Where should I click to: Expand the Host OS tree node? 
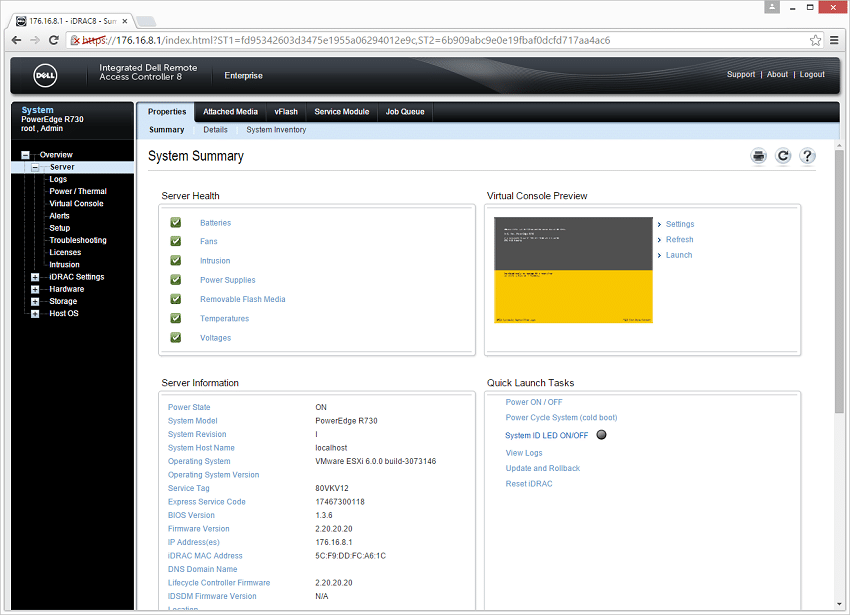[x=35, y=314]
